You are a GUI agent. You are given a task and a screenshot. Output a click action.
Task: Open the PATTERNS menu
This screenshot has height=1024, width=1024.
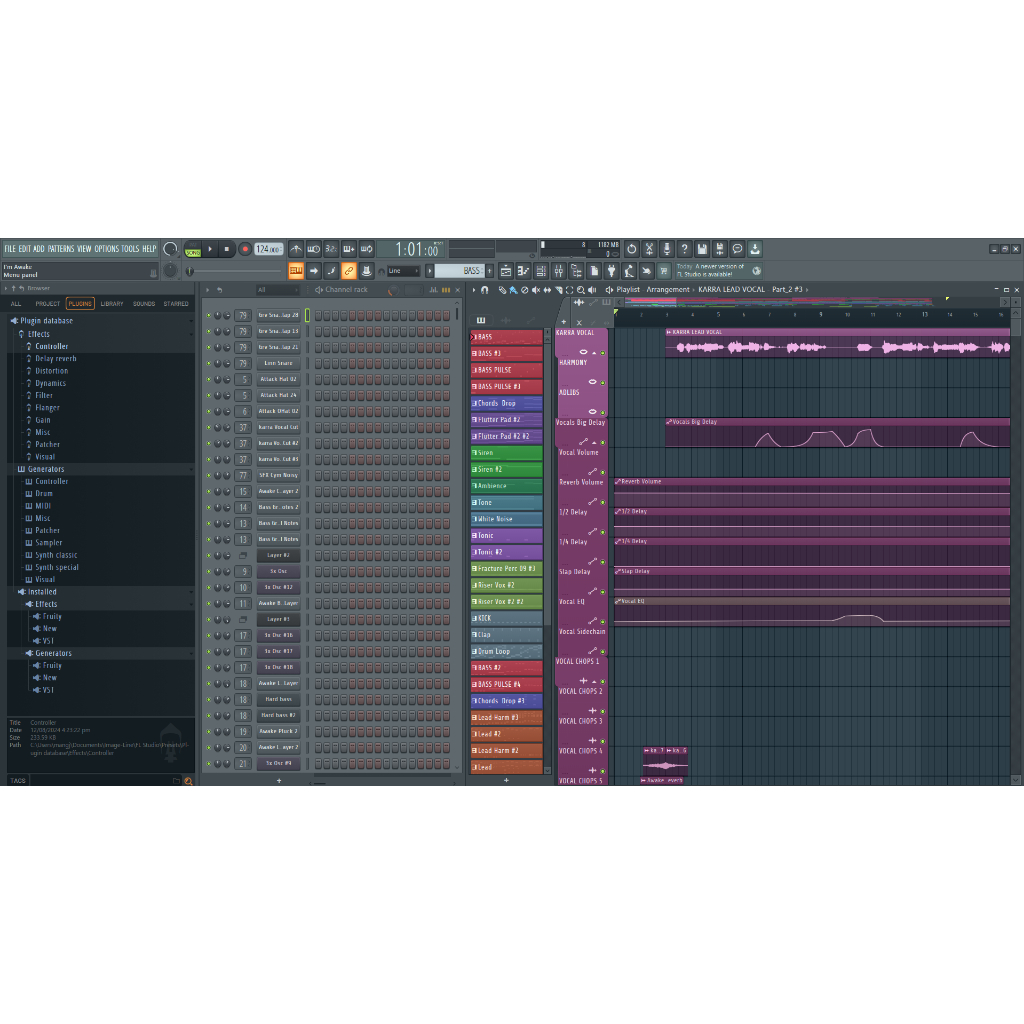click(x=61, y=249)
